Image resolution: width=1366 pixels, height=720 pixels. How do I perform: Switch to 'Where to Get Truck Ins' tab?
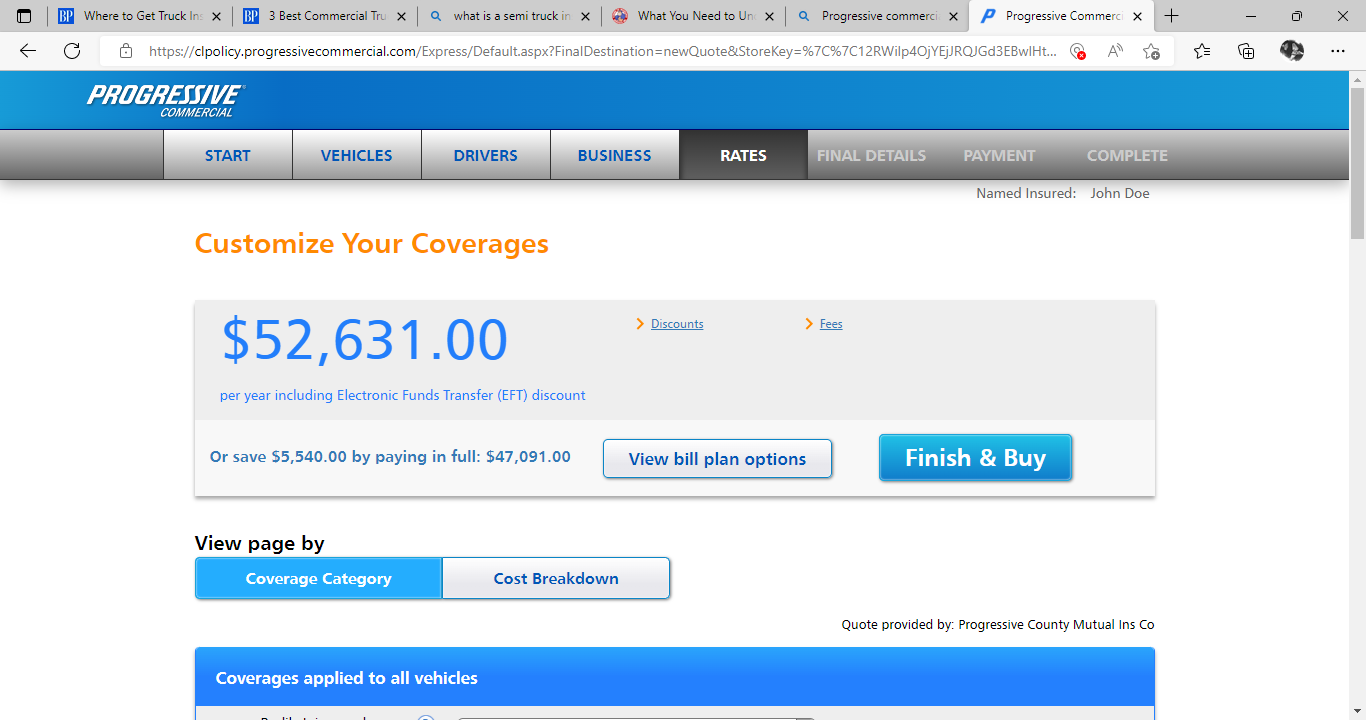[140, 16]
